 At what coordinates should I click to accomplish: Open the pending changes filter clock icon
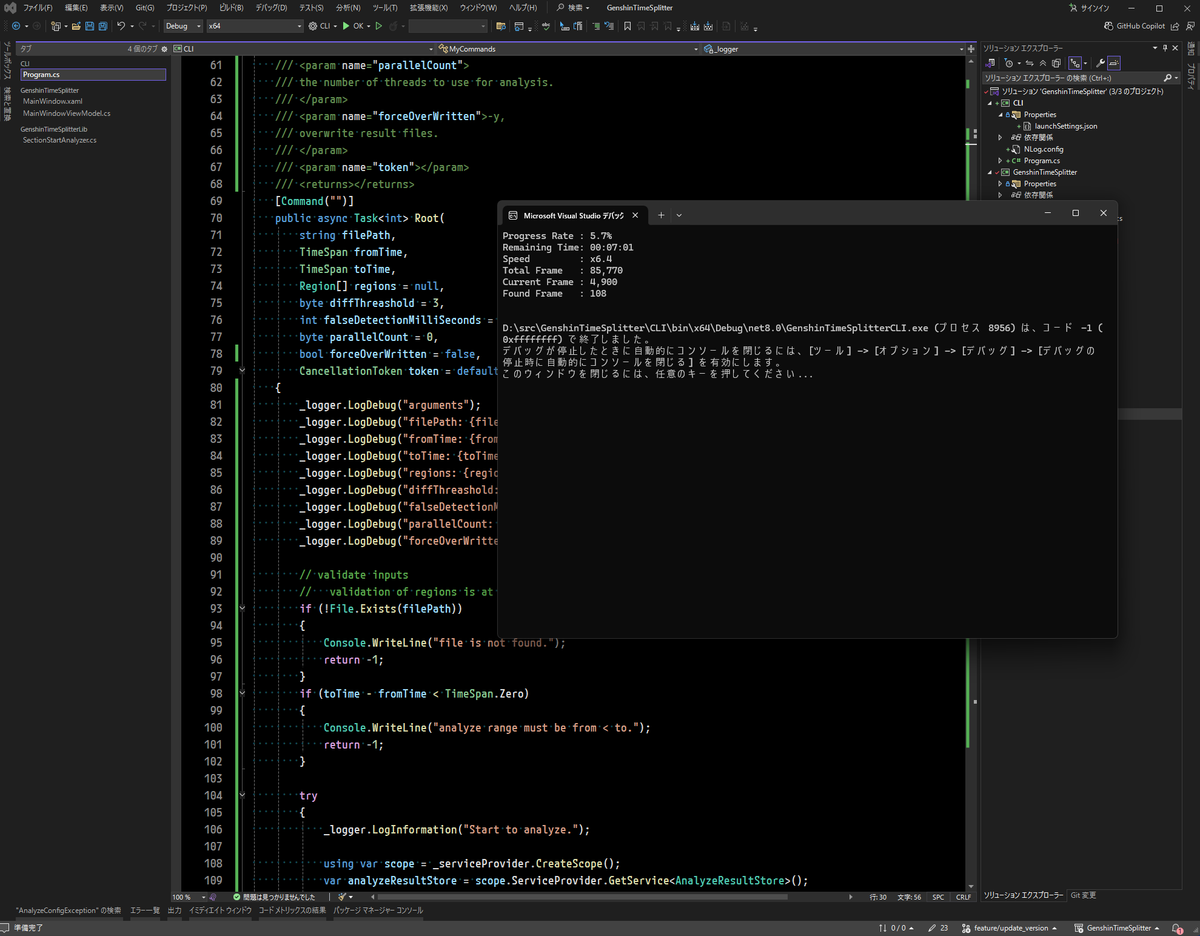pyautogui.click(x=1009, y=63)
